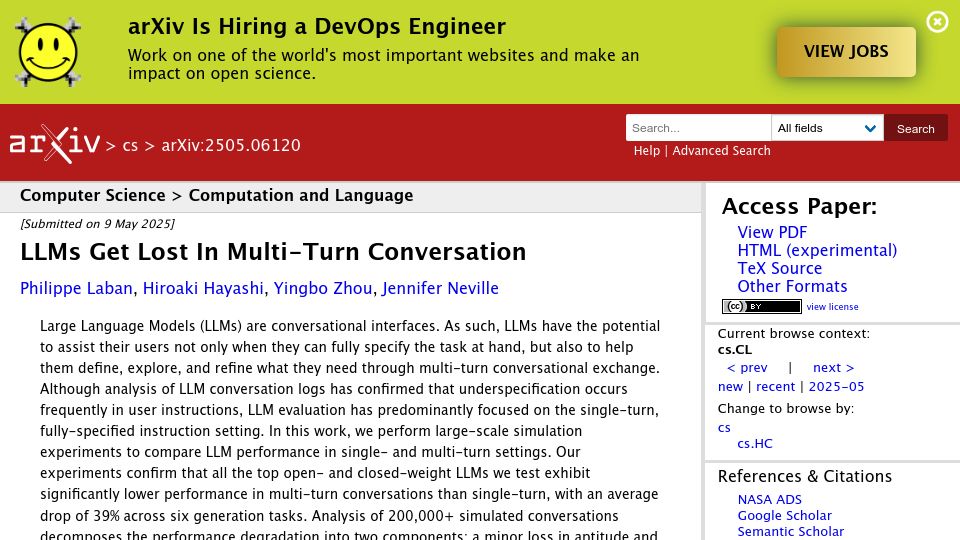Open Other Formats link
Screen dimensions: 960x540
point(792,286)
